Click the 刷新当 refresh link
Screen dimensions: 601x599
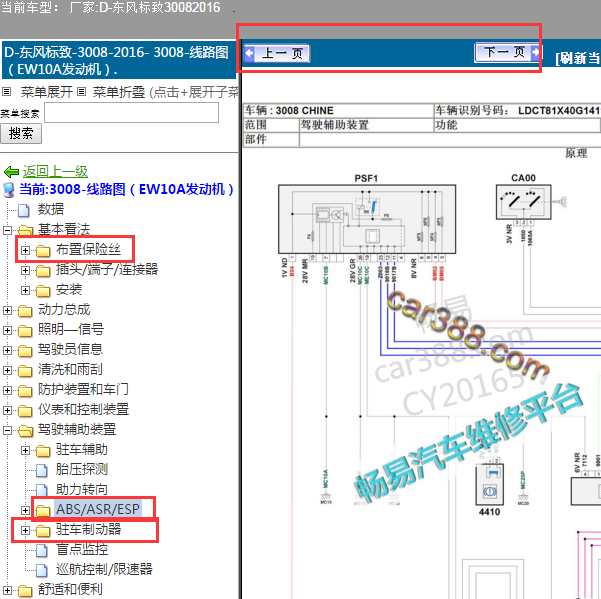pyautogui.click(x=578, y=58)
